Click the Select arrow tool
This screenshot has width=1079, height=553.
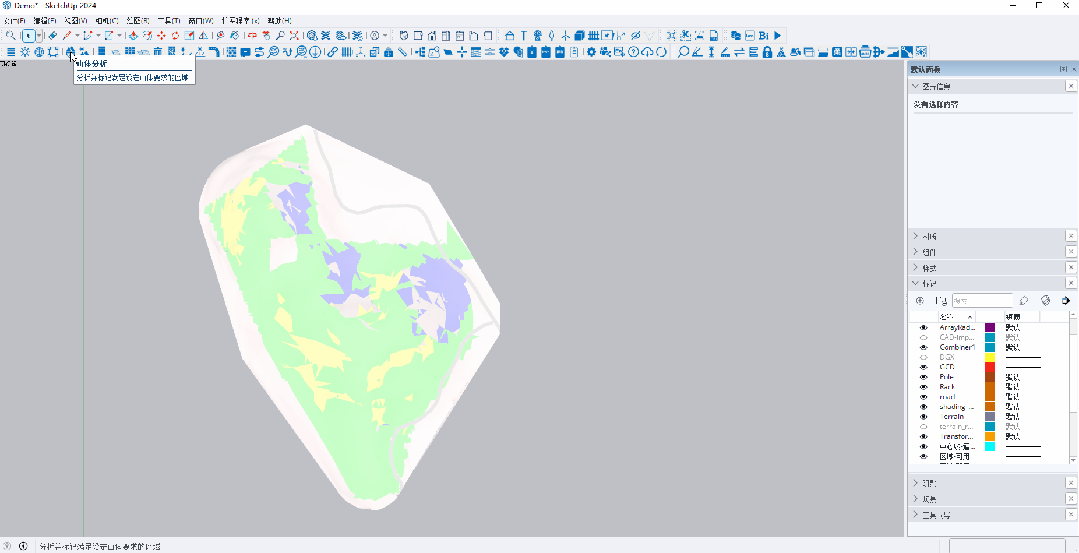[27, 36]
